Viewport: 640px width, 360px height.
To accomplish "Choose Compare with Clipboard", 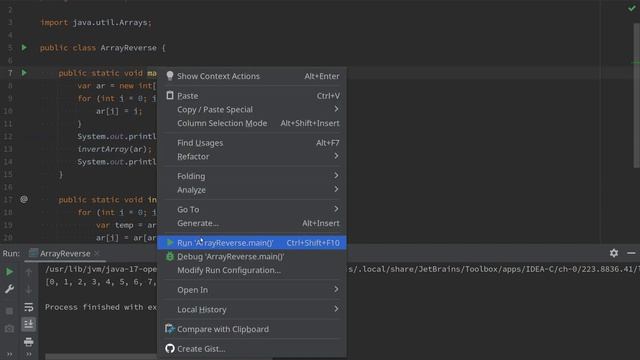I will point(252,329).
